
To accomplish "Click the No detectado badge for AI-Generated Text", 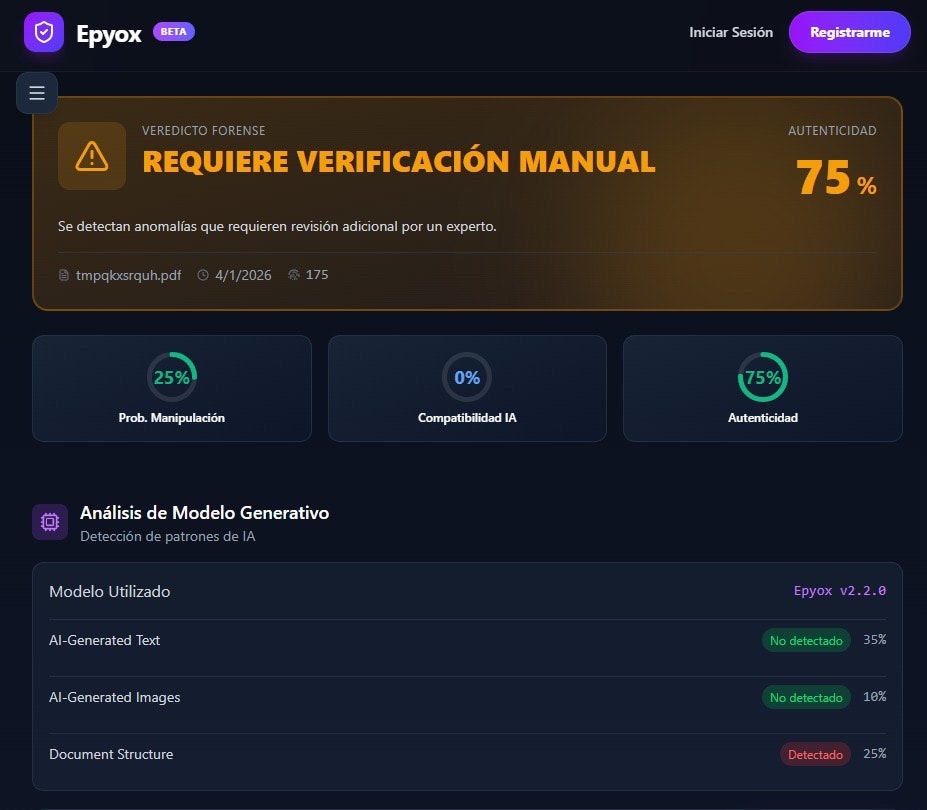I will click(806, 640).
